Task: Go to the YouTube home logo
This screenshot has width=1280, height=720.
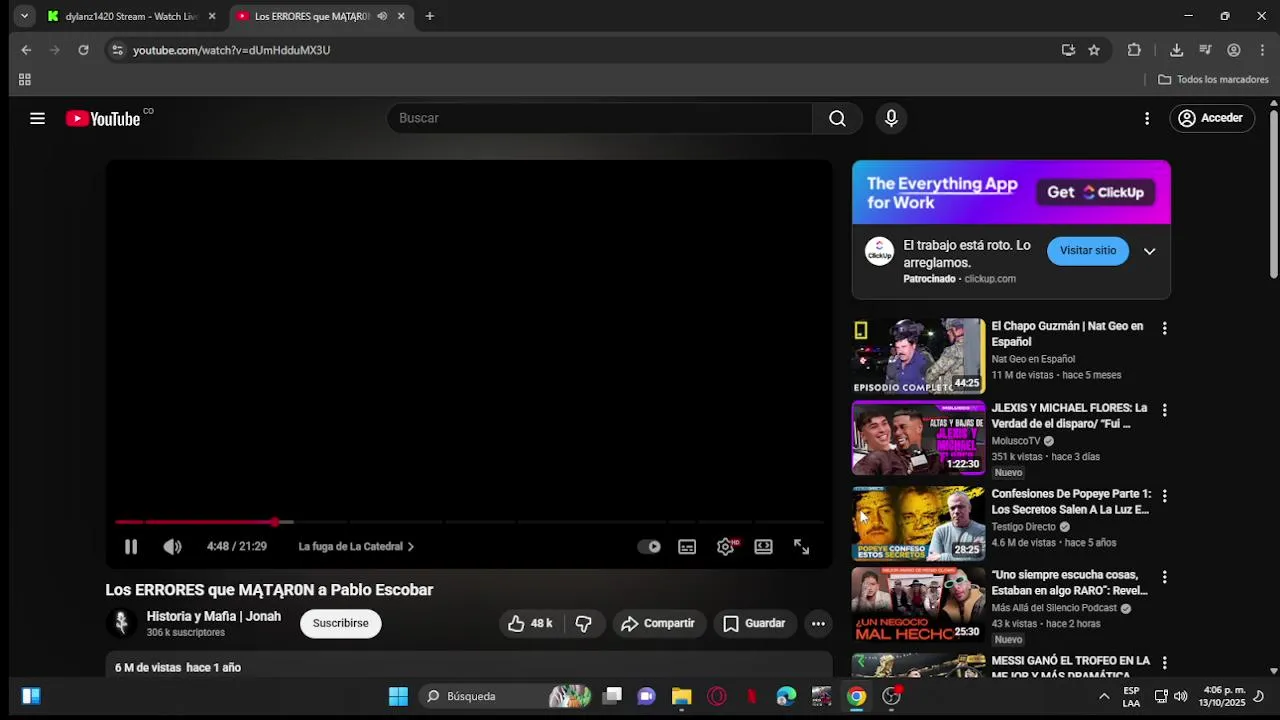Action: (x=104, y=119)
